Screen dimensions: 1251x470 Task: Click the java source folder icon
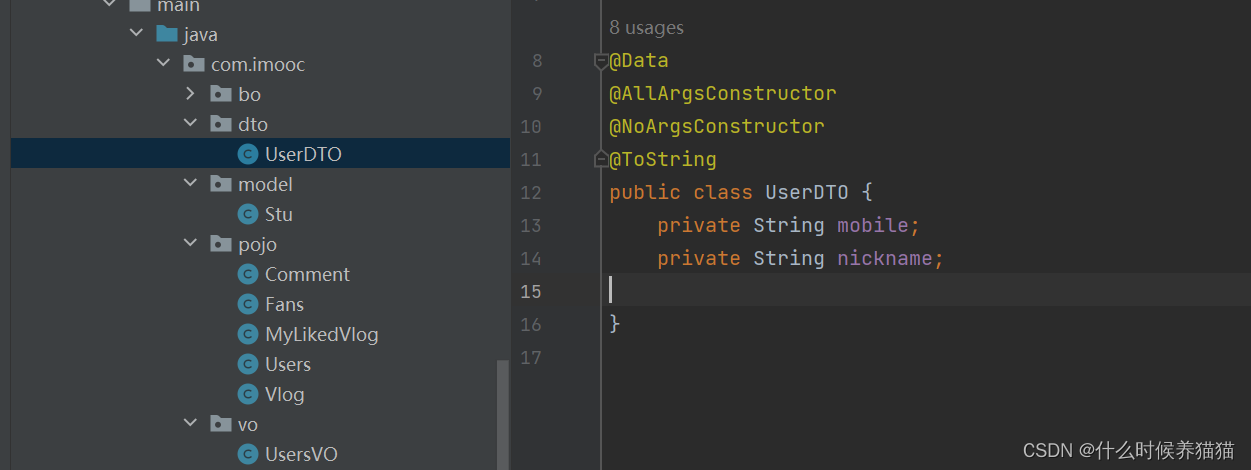click(x=167, y=34)
